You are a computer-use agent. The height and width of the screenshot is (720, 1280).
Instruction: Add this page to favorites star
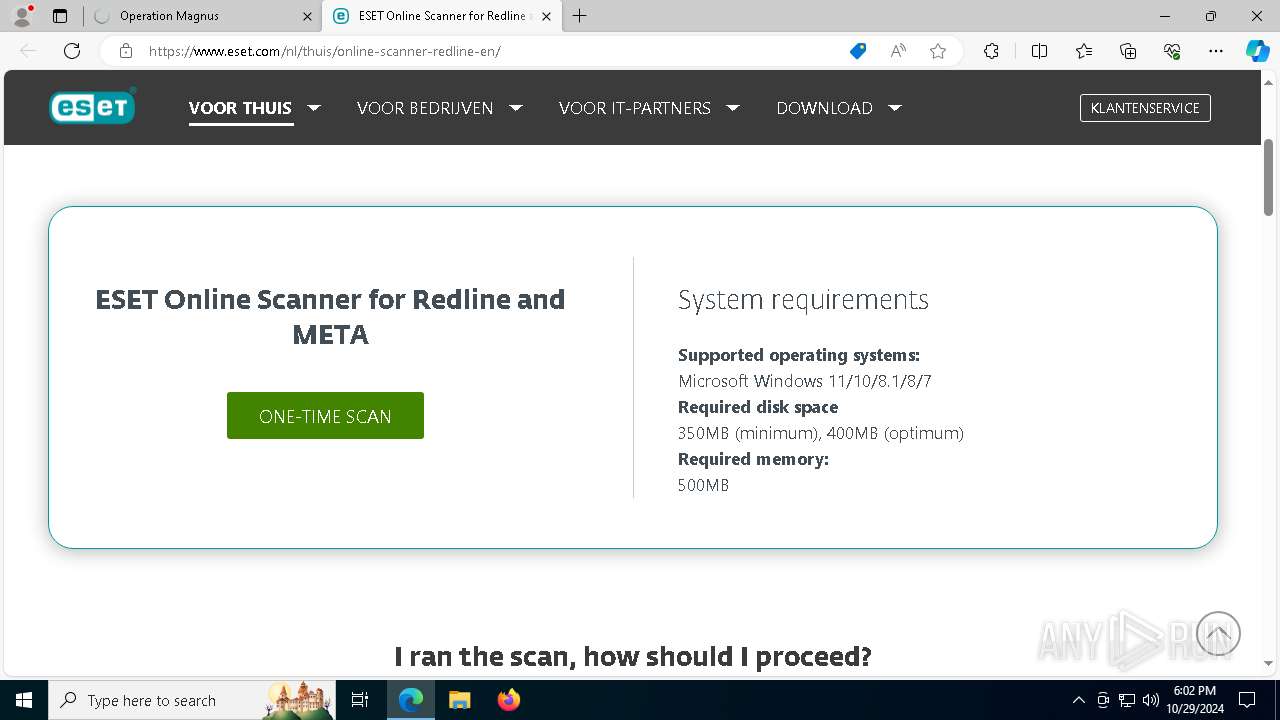pyautogui.click(x=938, y=51)
